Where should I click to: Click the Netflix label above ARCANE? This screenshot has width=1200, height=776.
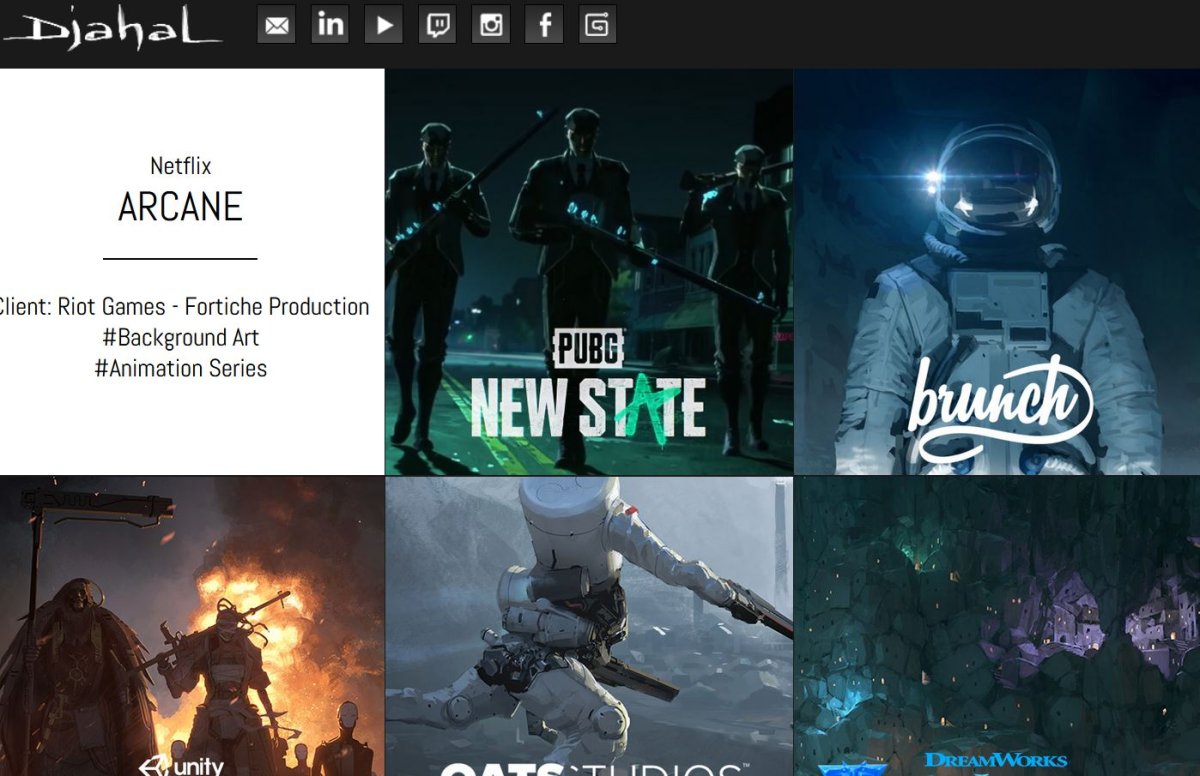point(180,165)
